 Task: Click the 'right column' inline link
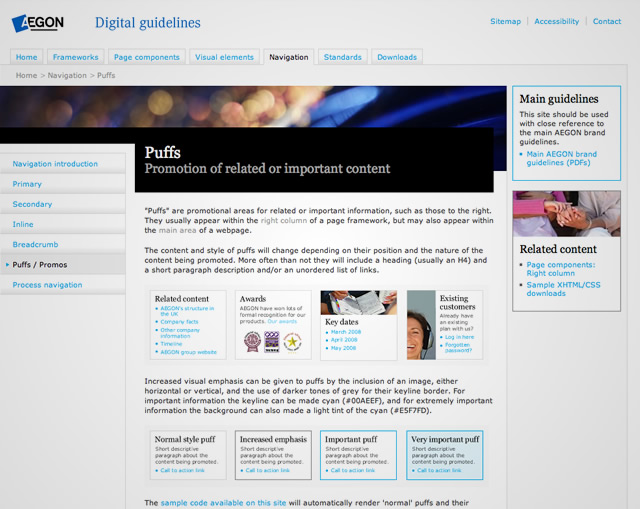pyautogui.click(x=284, y=220)
